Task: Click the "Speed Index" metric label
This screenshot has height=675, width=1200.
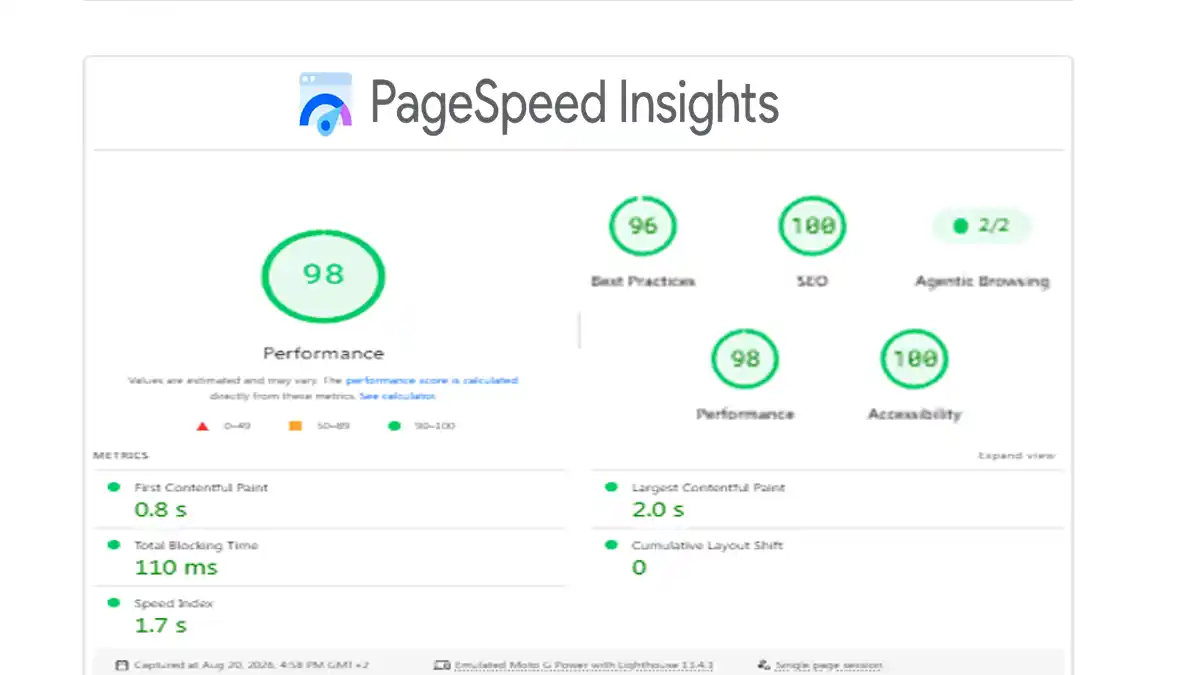Action: coord(174,604)
